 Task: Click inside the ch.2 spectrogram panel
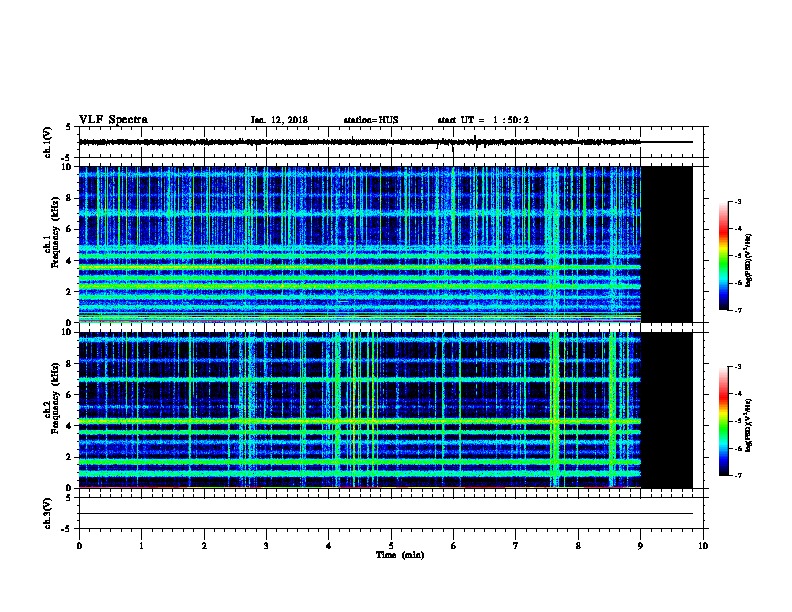click(360, 410)
